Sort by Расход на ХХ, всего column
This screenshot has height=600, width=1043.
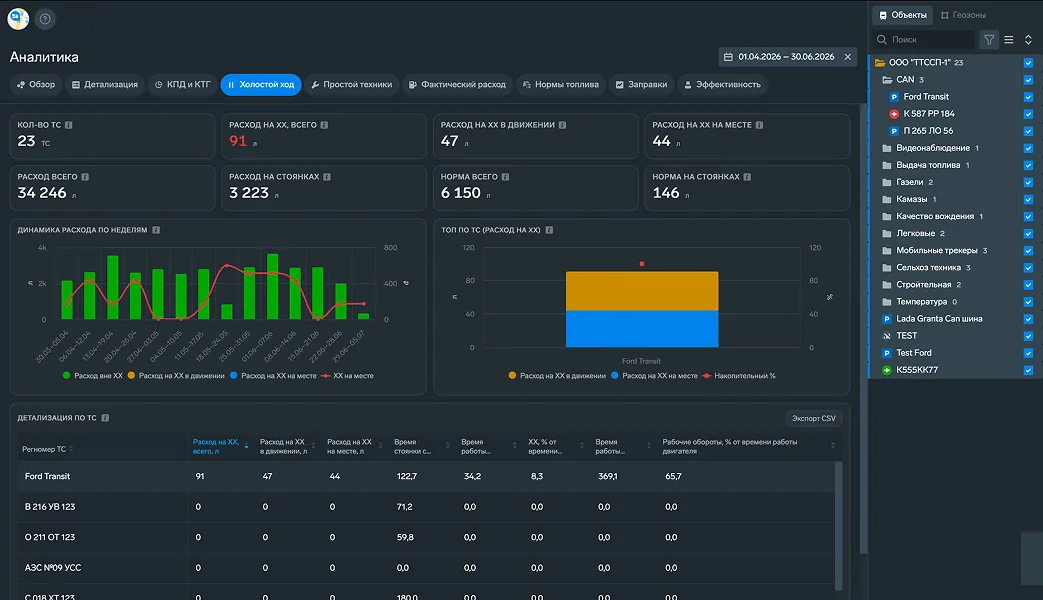coord(220,446)
